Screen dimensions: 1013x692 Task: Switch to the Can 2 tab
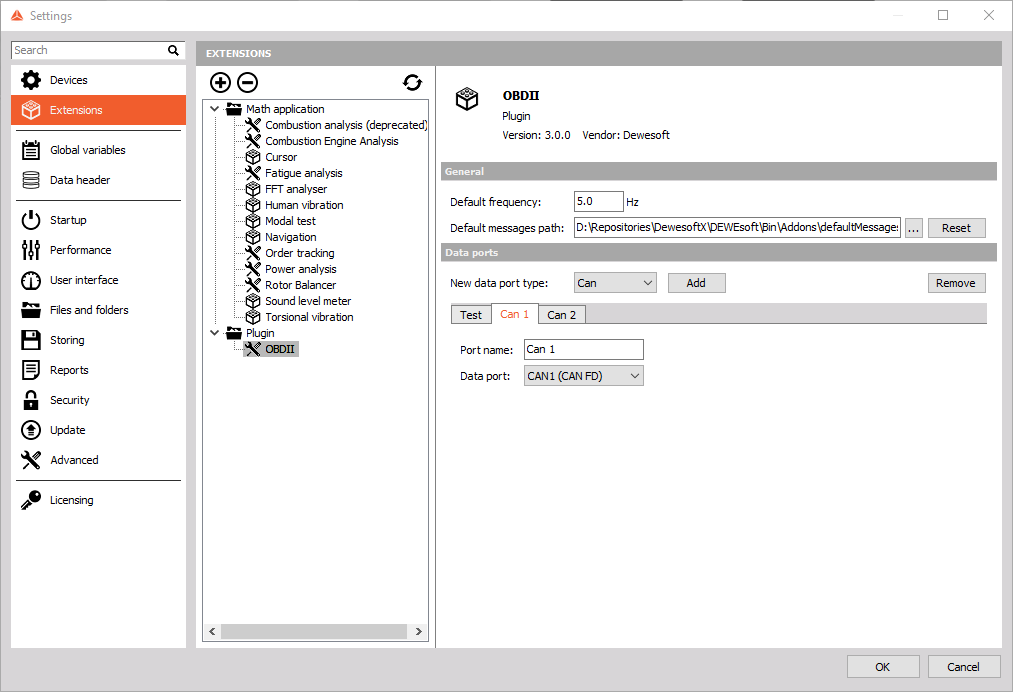pos(561,315)
